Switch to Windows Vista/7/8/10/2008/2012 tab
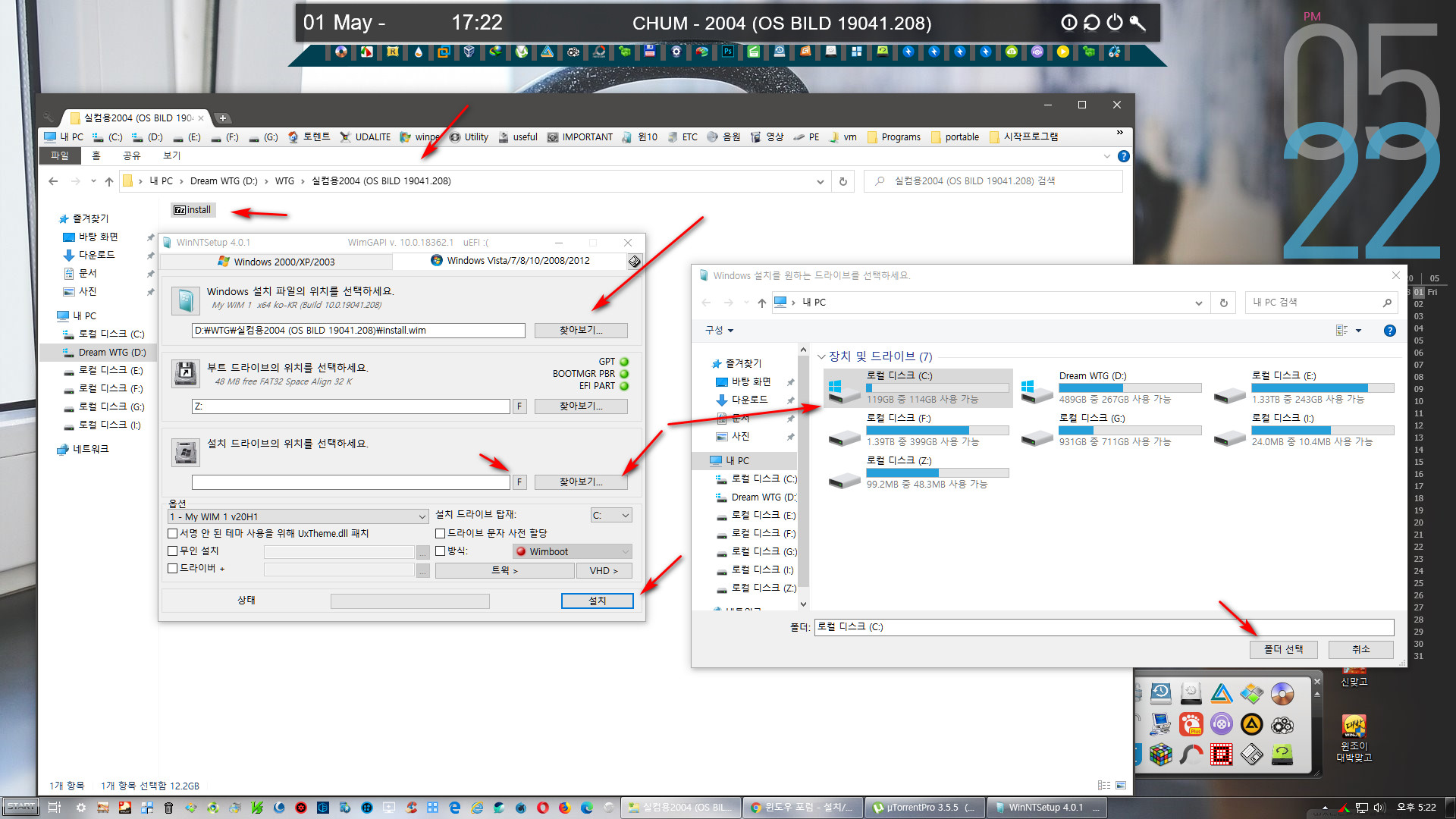The height and width of the screenshot is (819, 1456). point(510,261)
